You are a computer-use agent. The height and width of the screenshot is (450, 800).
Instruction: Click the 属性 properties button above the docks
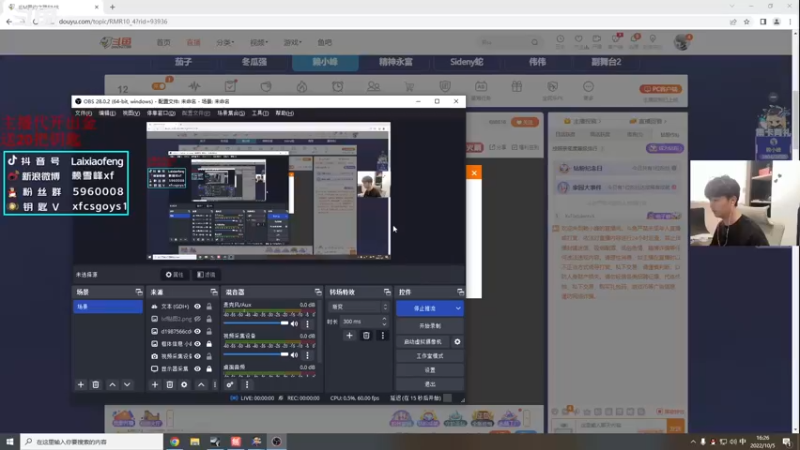click(x=174, y=274)
